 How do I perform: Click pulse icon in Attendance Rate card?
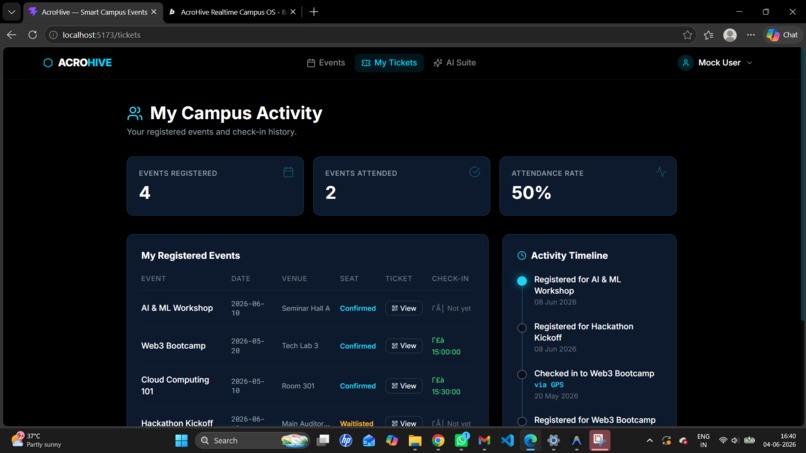pyautogui.click(x=661, y=172)
